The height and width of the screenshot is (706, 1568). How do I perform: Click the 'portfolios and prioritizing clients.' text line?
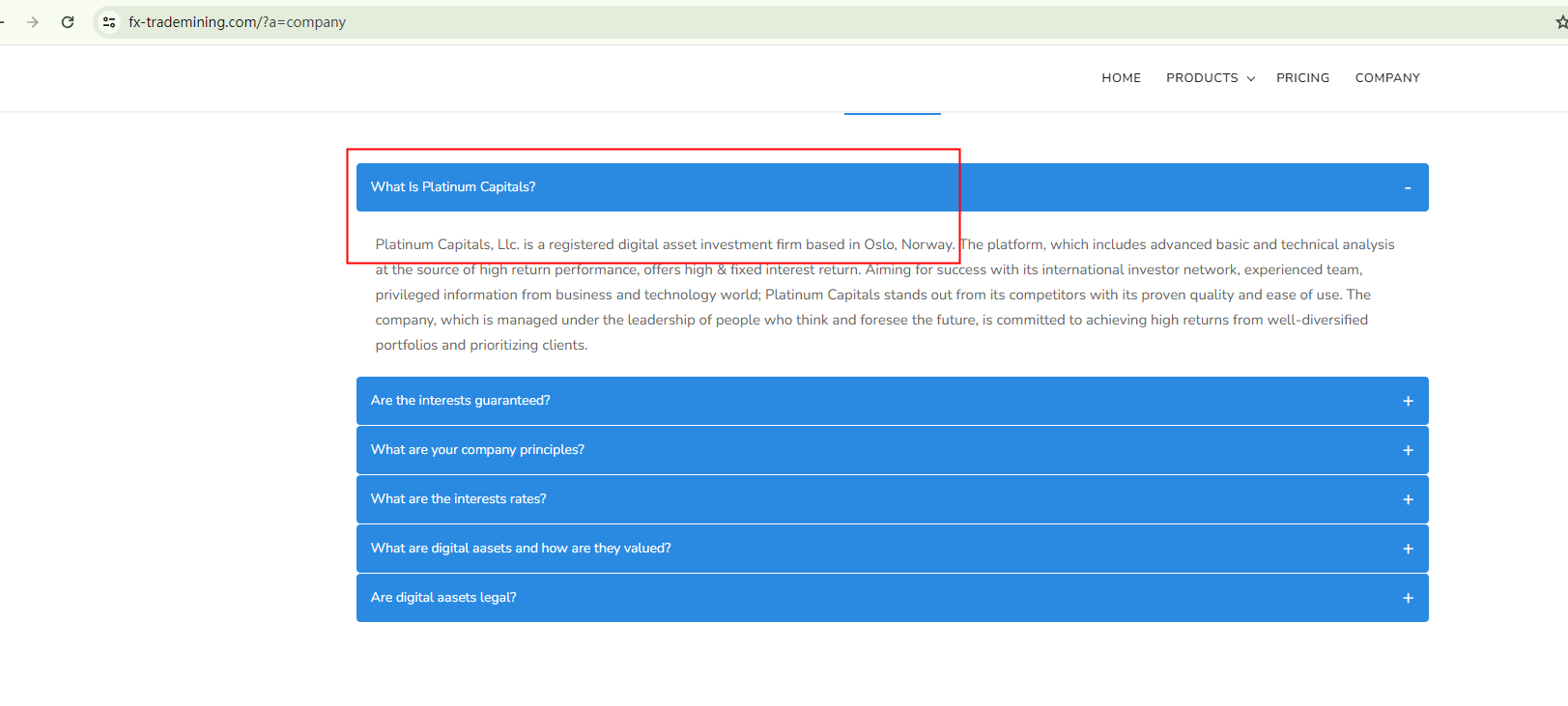481,346
